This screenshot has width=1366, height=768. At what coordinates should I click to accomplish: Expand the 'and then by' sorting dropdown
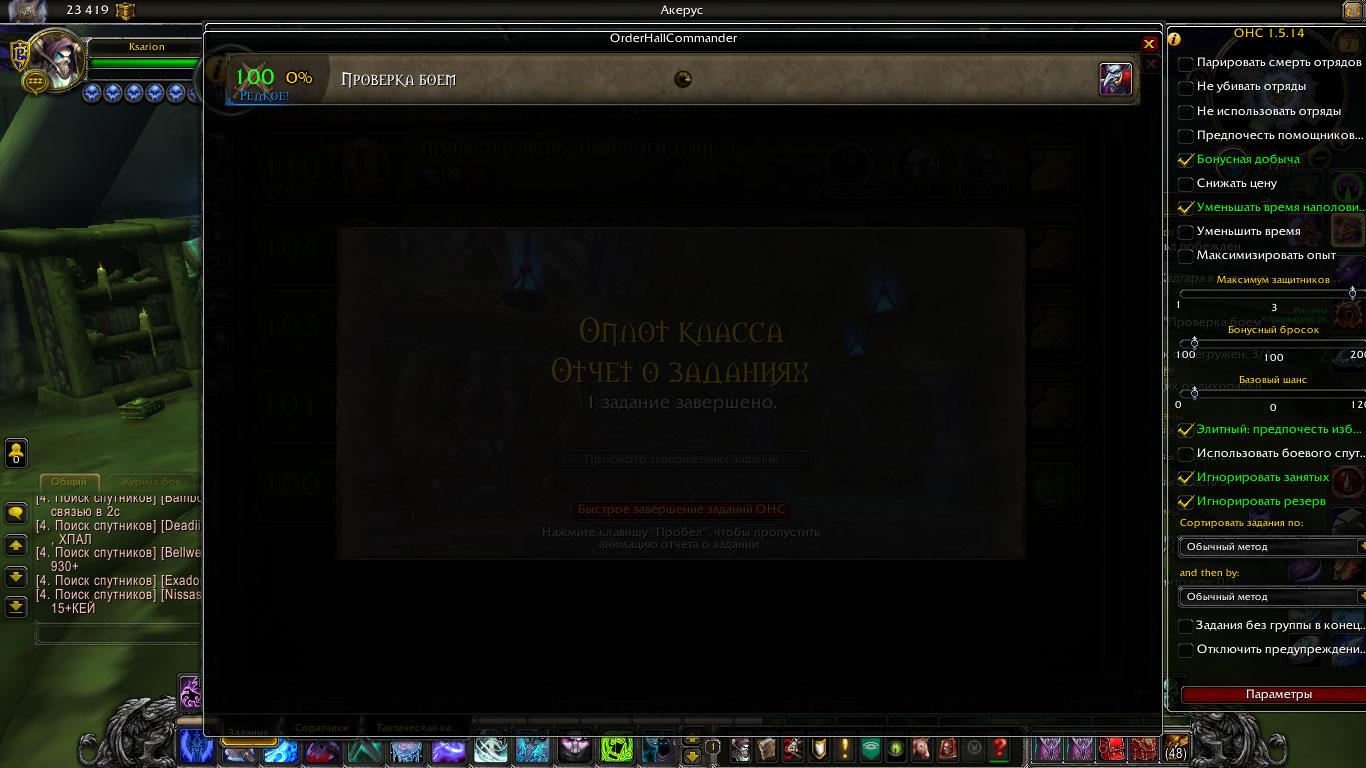pyautogui.click(x=1272, y=597)
